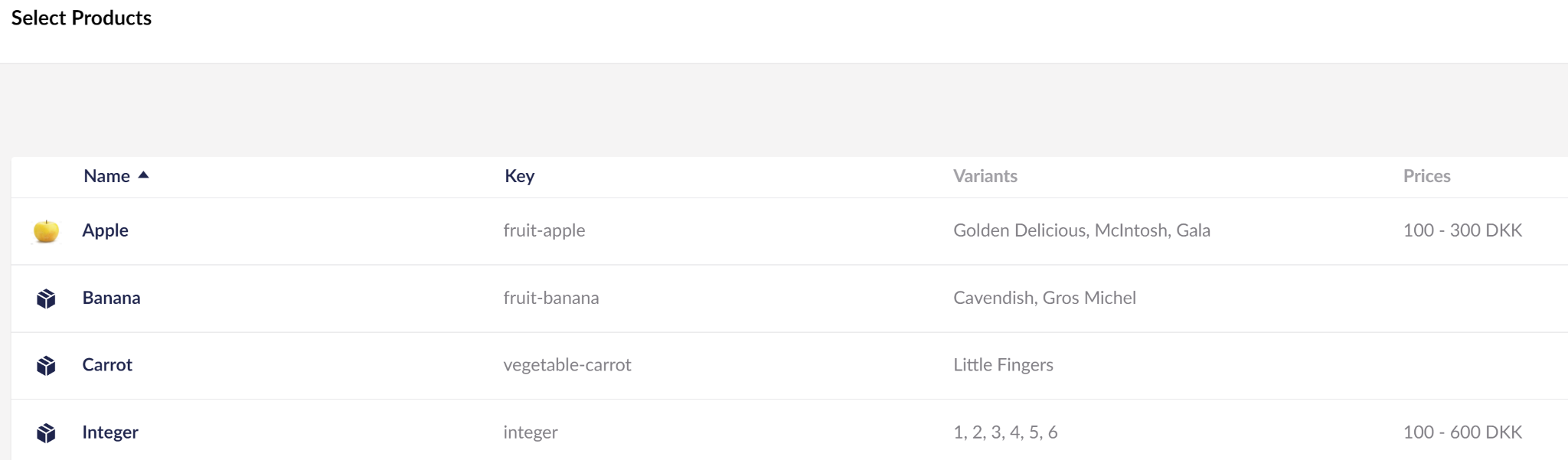Click the Integer row box icon
Screen dimensions: 1568x460
tap(46, 433)
